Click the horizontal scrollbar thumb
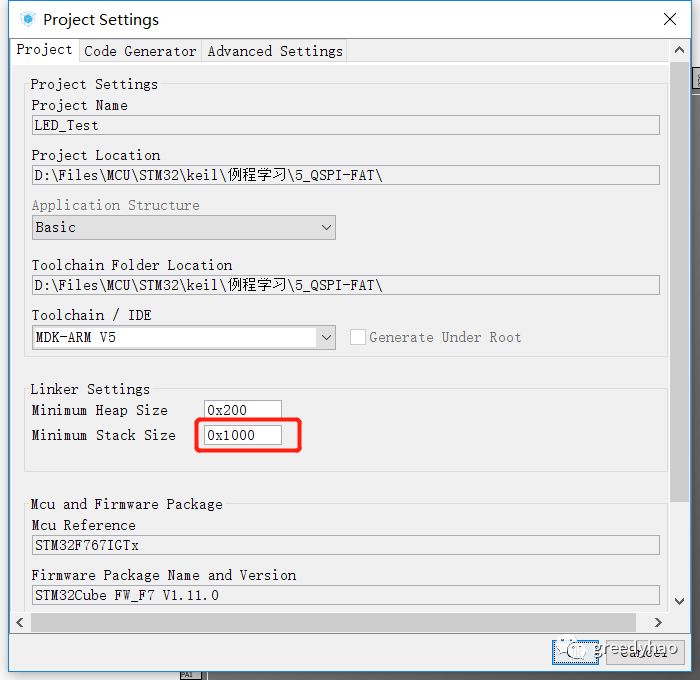The width and height of the screenshot is (700, 680). (x=333, y=622)
